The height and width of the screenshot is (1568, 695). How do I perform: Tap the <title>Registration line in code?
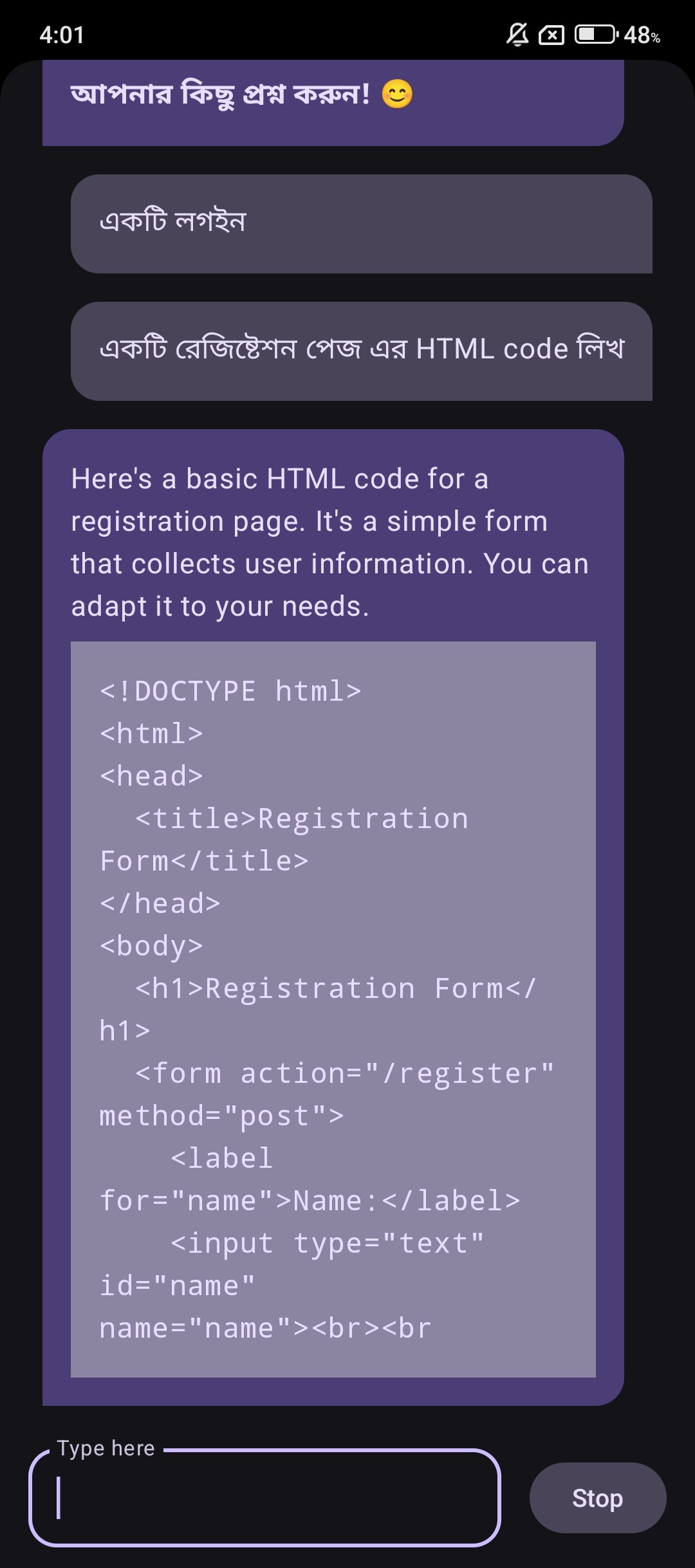[301, 818]
